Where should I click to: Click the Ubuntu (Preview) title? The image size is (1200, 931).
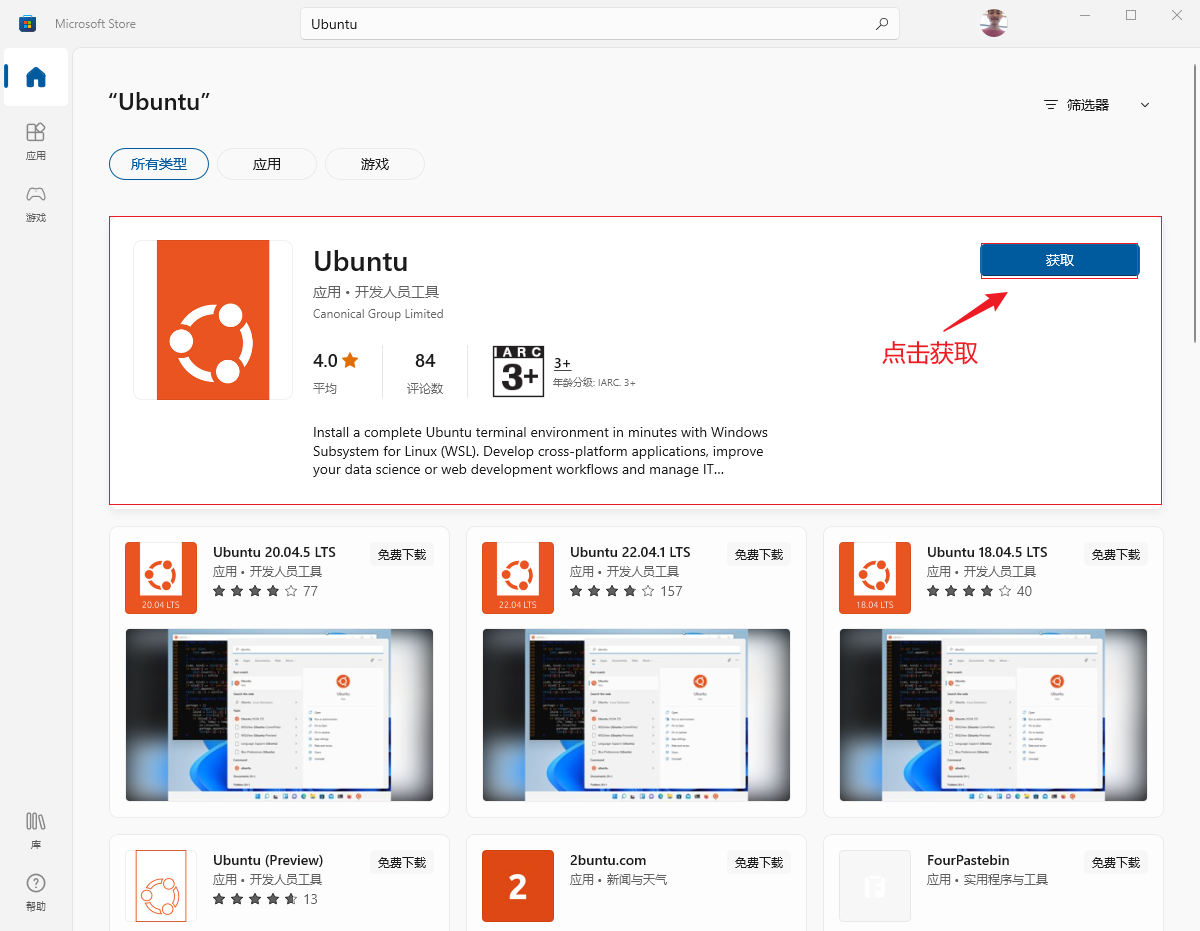[268, 860]
